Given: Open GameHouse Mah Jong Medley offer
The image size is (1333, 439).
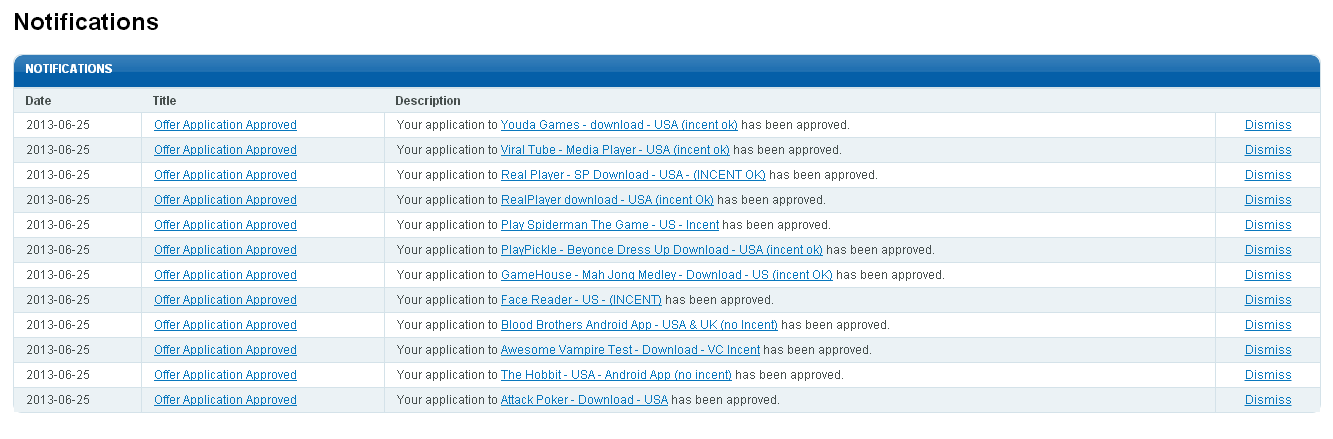Looking at the screenshot, I should click(666, 275).
